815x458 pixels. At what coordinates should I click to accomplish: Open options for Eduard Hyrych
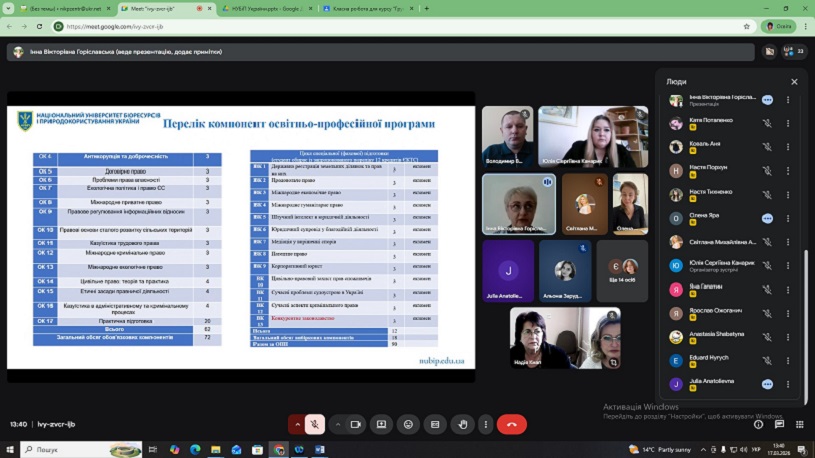click(x=788, y=361)
